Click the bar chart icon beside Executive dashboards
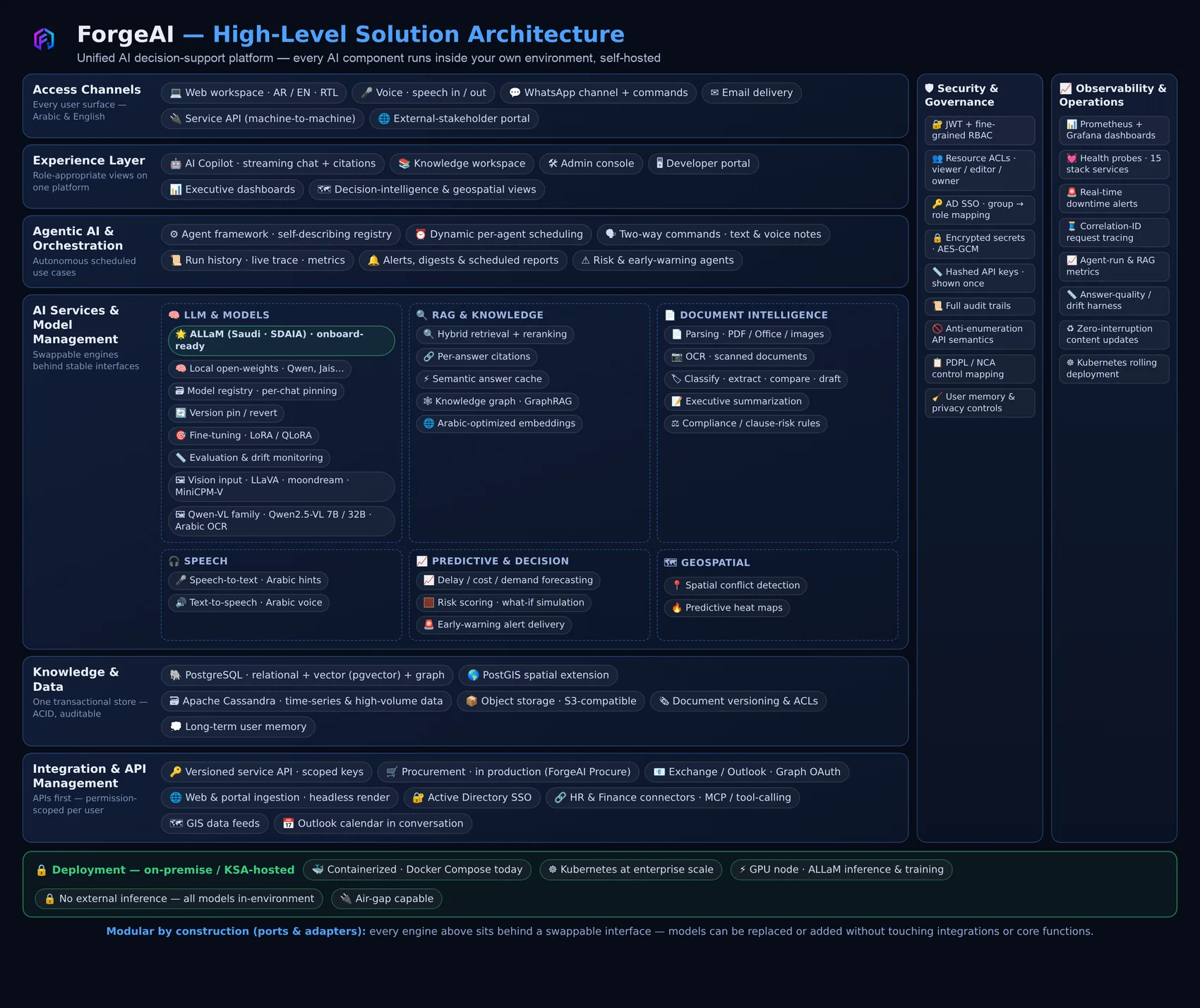 tap(176, 190)
